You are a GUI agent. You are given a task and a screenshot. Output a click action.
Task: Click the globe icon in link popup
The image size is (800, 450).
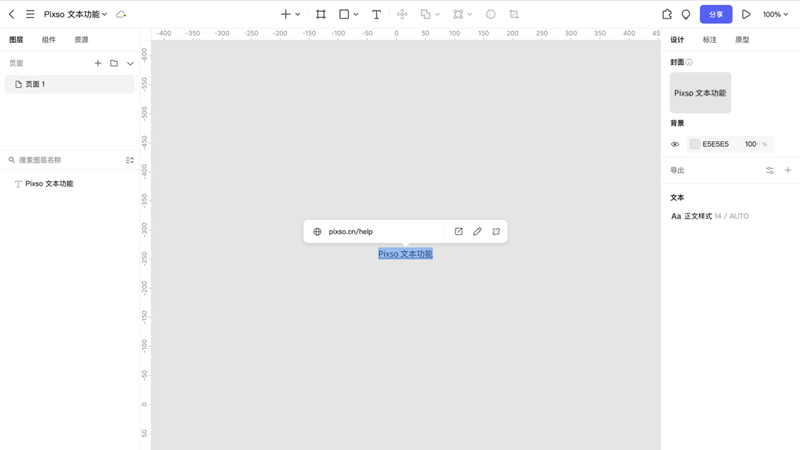click(x=317, y=232)
